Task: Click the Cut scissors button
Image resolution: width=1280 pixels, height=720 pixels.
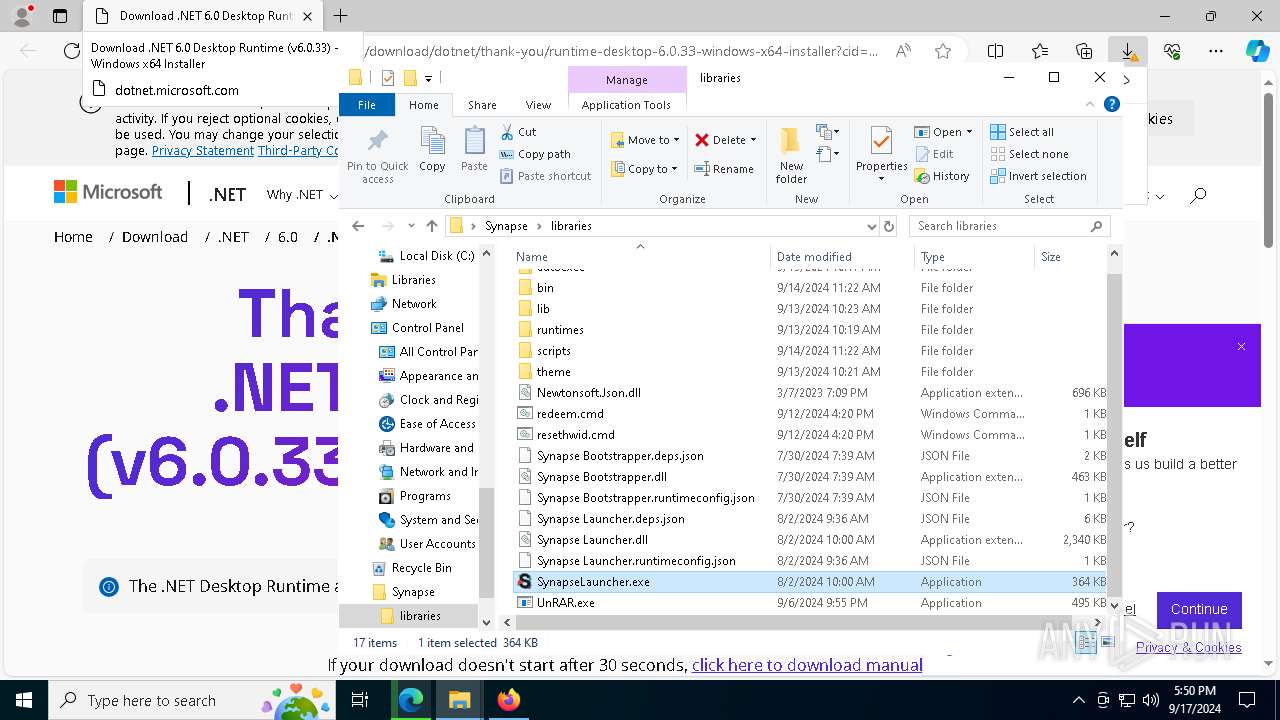Action: click(518, 132)
